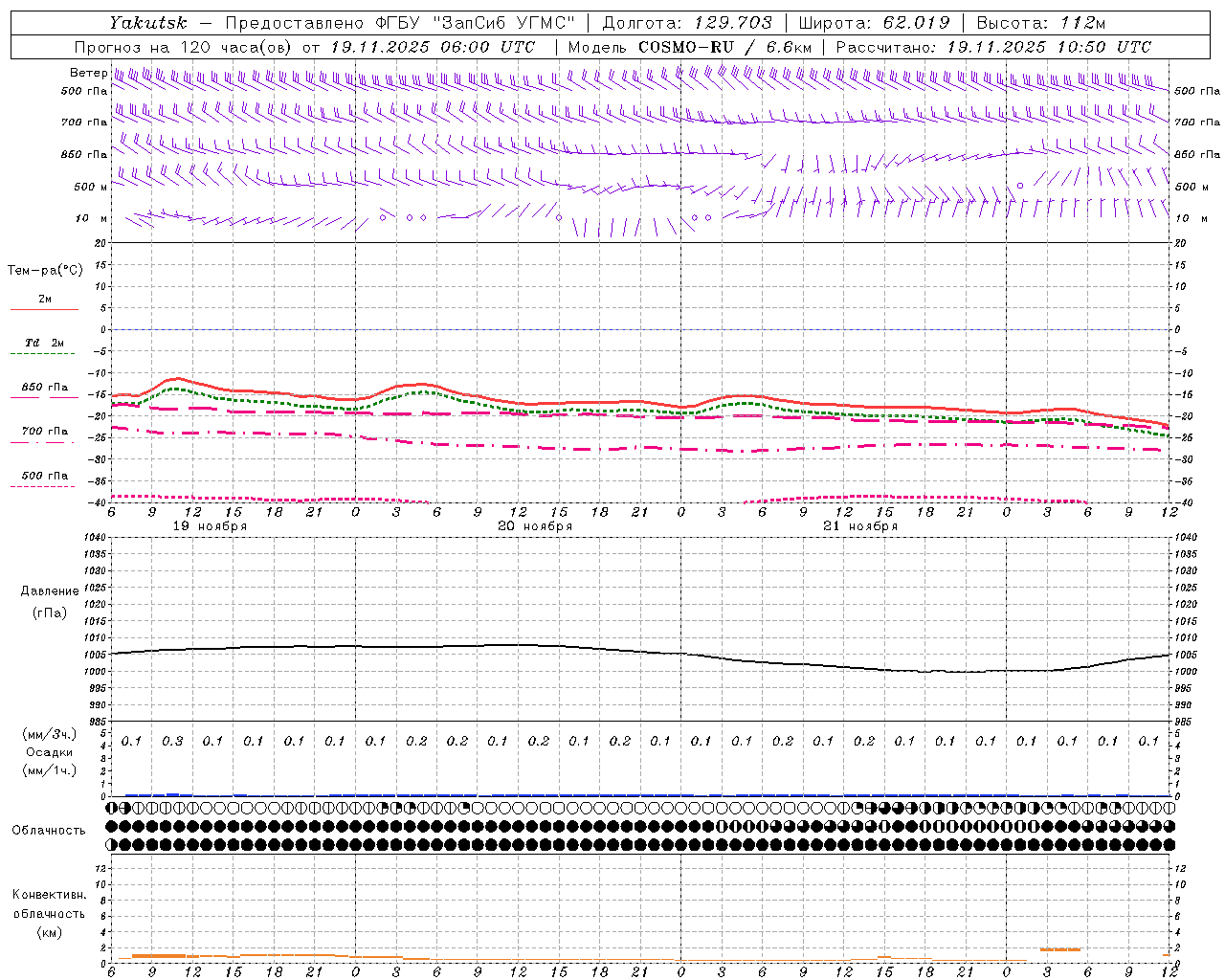Select the 10 м wind level label on left

pos(92,218)
